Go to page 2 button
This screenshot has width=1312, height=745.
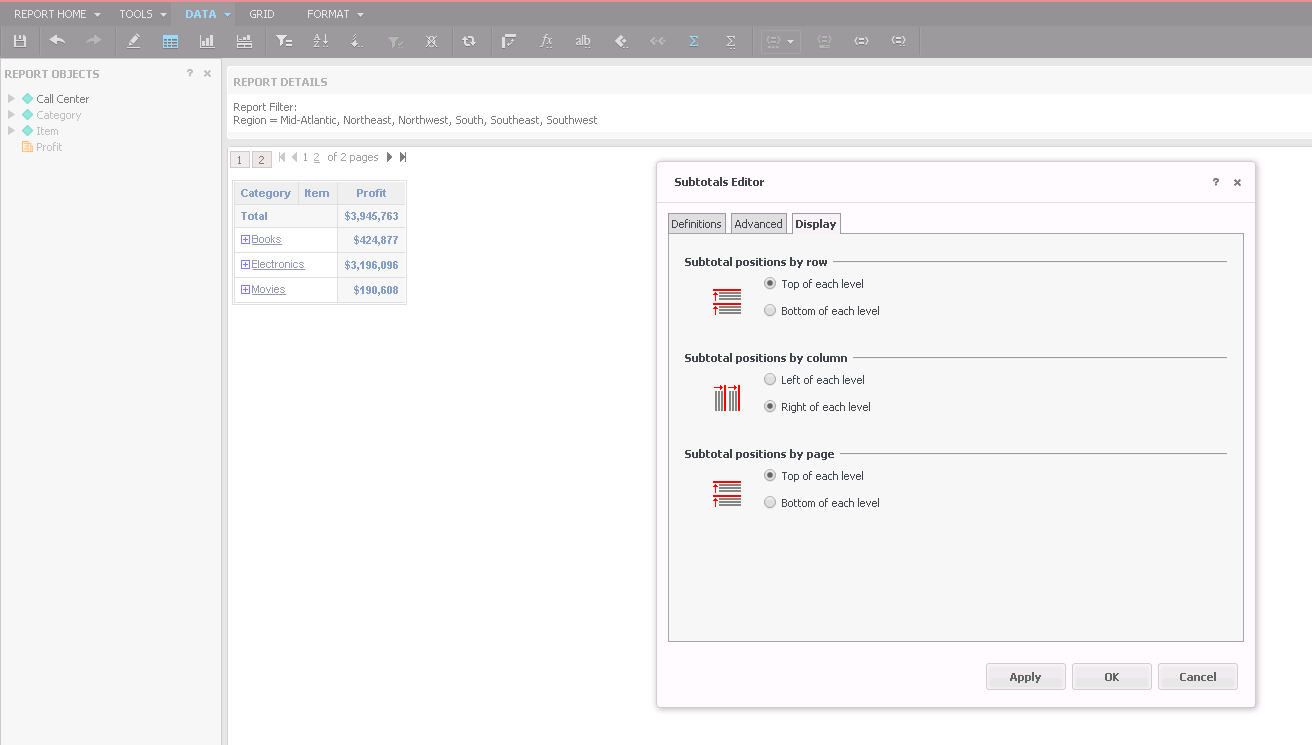261,160
